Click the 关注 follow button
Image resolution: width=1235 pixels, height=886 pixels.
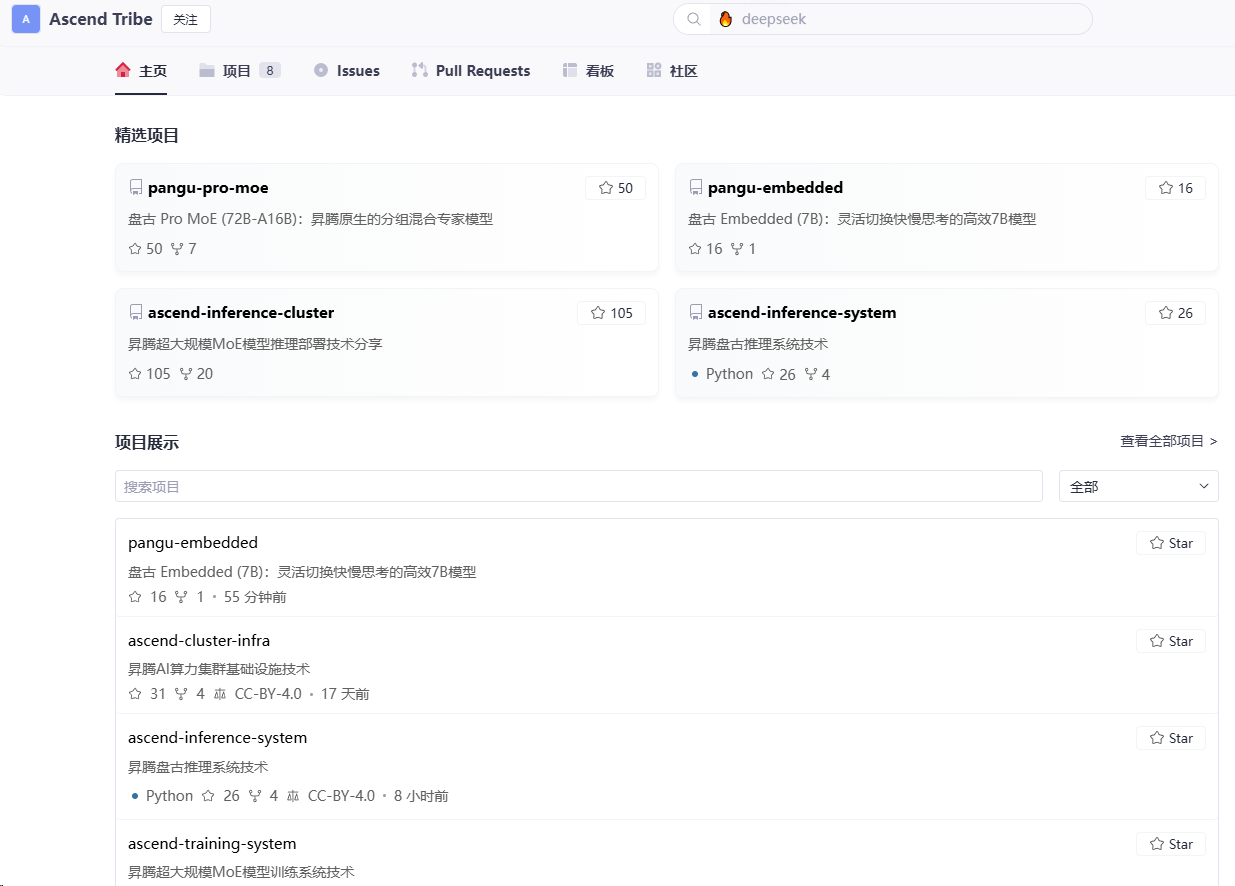pyautogui.click(x=186, y=19)
